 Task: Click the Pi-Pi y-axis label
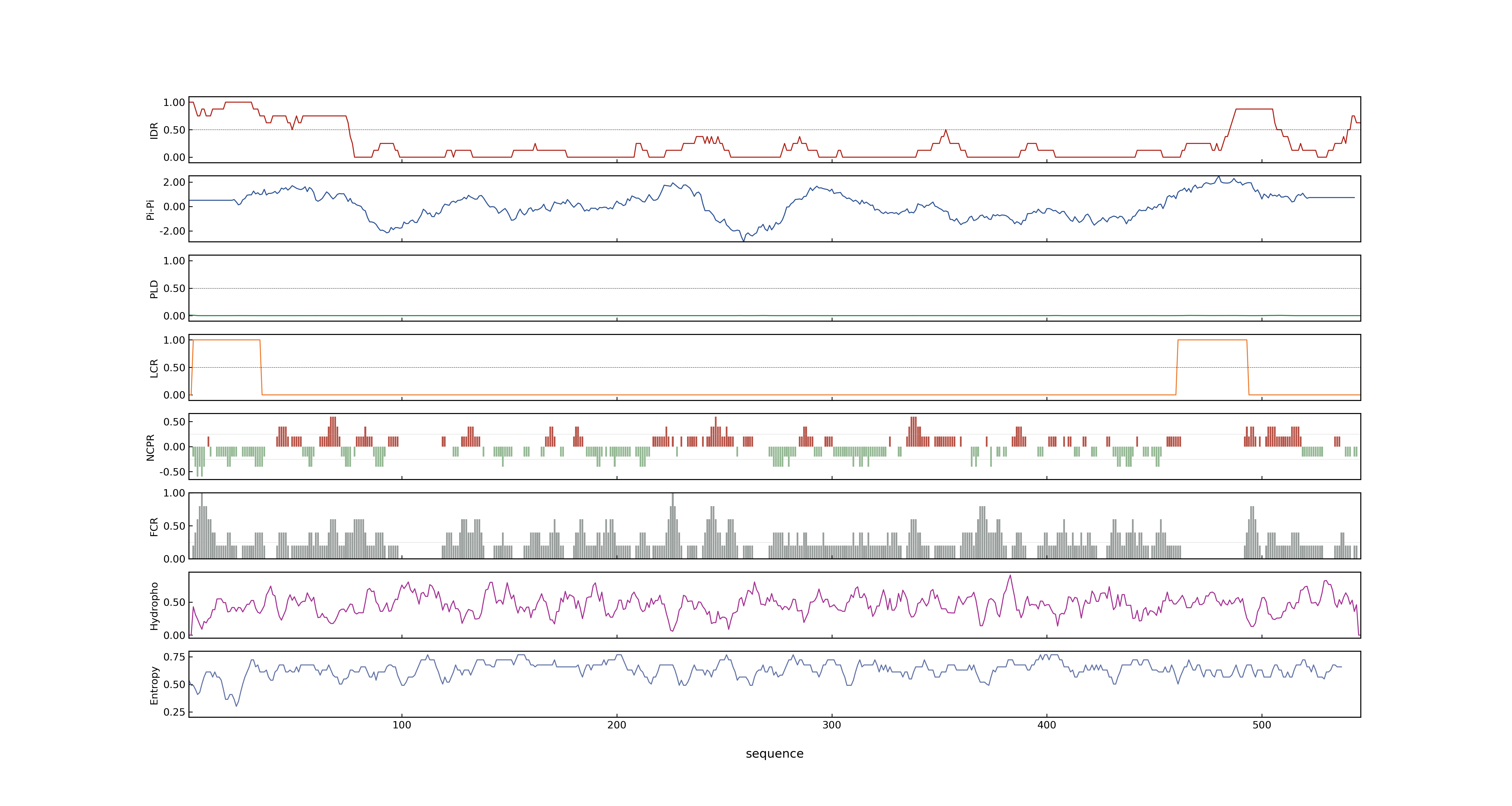pyautogui.click(x=150, y=209)
